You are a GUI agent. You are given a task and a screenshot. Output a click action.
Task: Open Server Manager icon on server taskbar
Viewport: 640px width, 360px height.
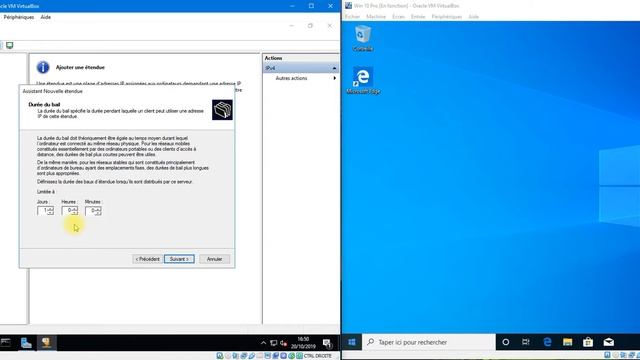coord(26,343)
